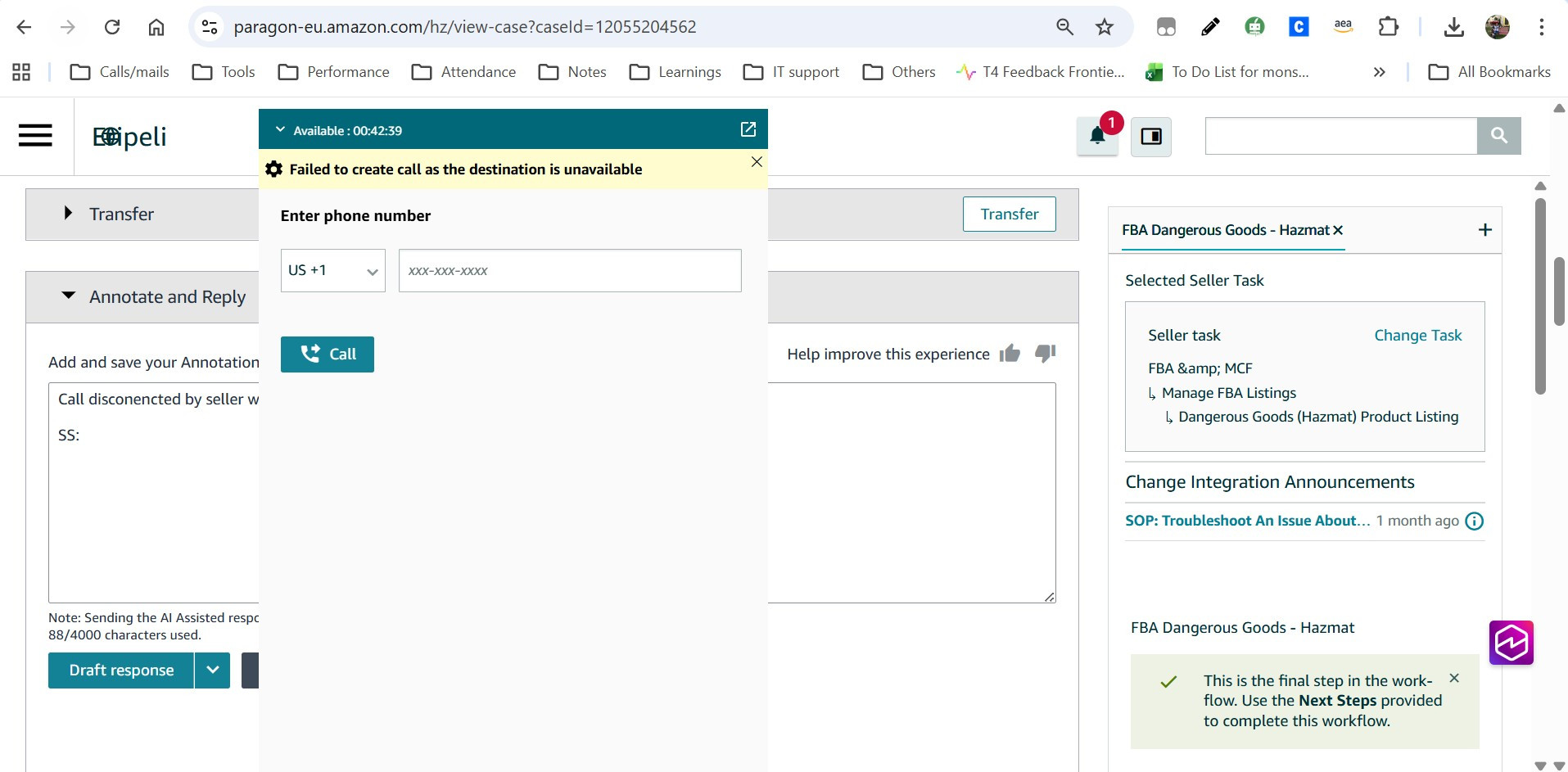Dismiss the failed call warning

pyautogui.click(x=757, y=162)
